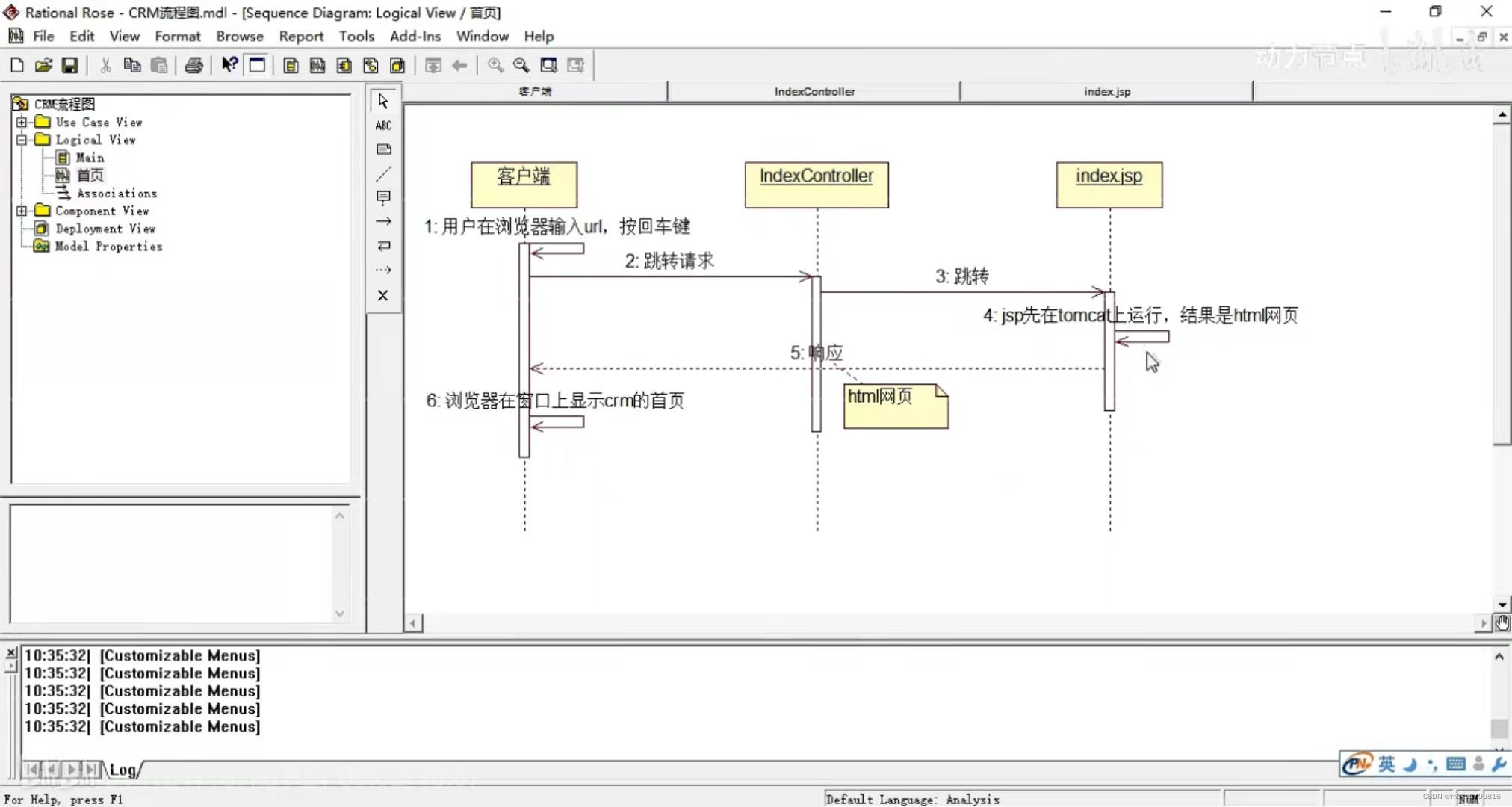The height and width of the screenshot is (807, 1512).
Task: Activate the Context Help arrow-question icon
Action: click(x=229, y=65)
